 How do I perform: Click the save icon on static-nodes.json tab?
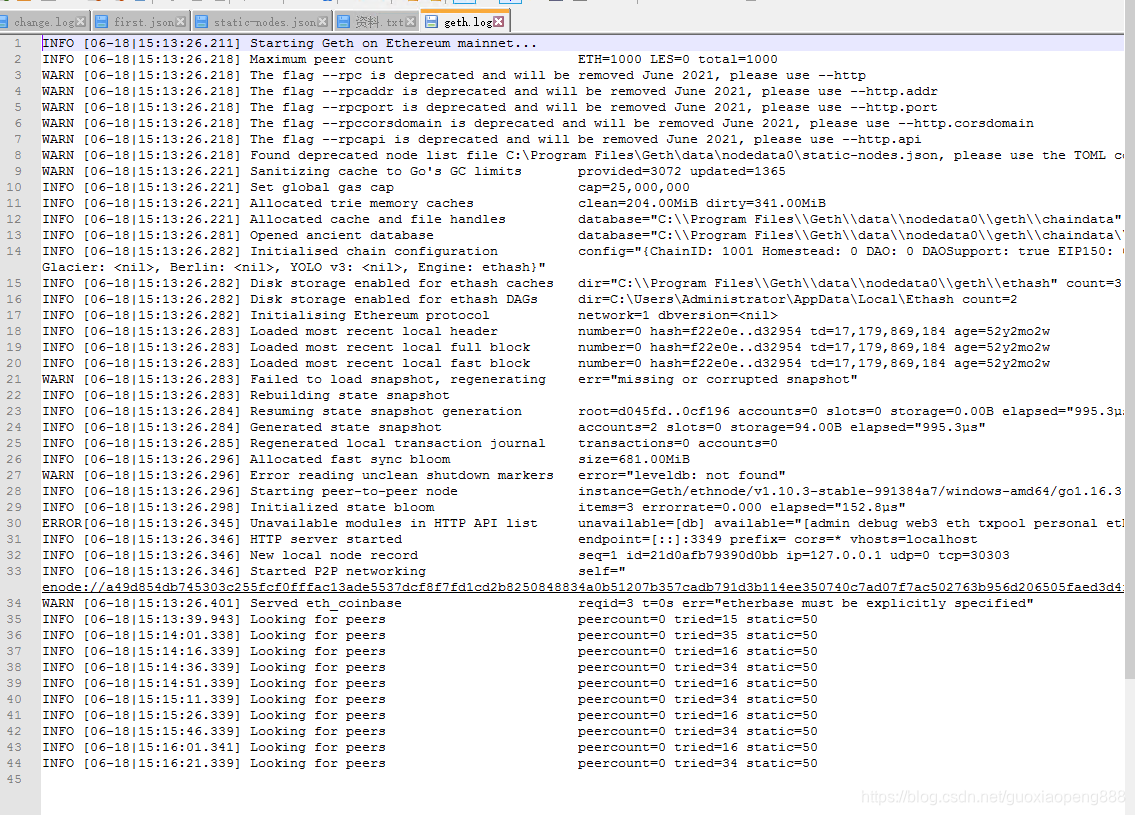(x=201, y=22)
